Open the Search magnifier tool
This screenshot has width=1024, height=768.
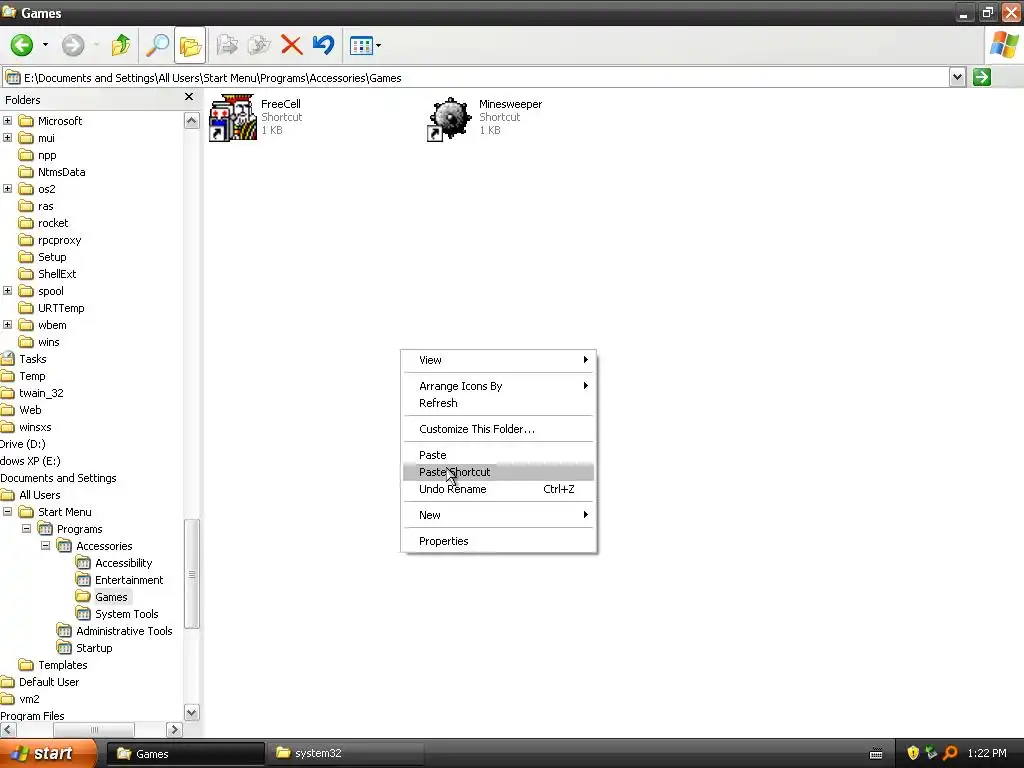pyautogui.click(x=157, y=45)
